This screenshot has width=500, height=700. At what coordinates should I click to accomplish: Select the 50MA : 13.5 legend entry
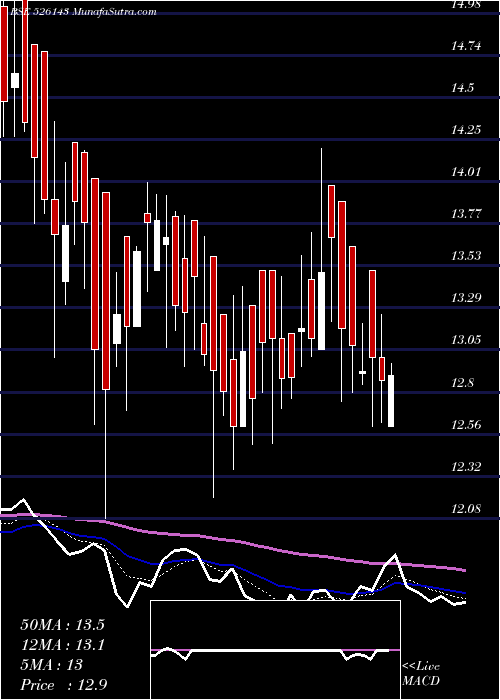pos(62,625)
